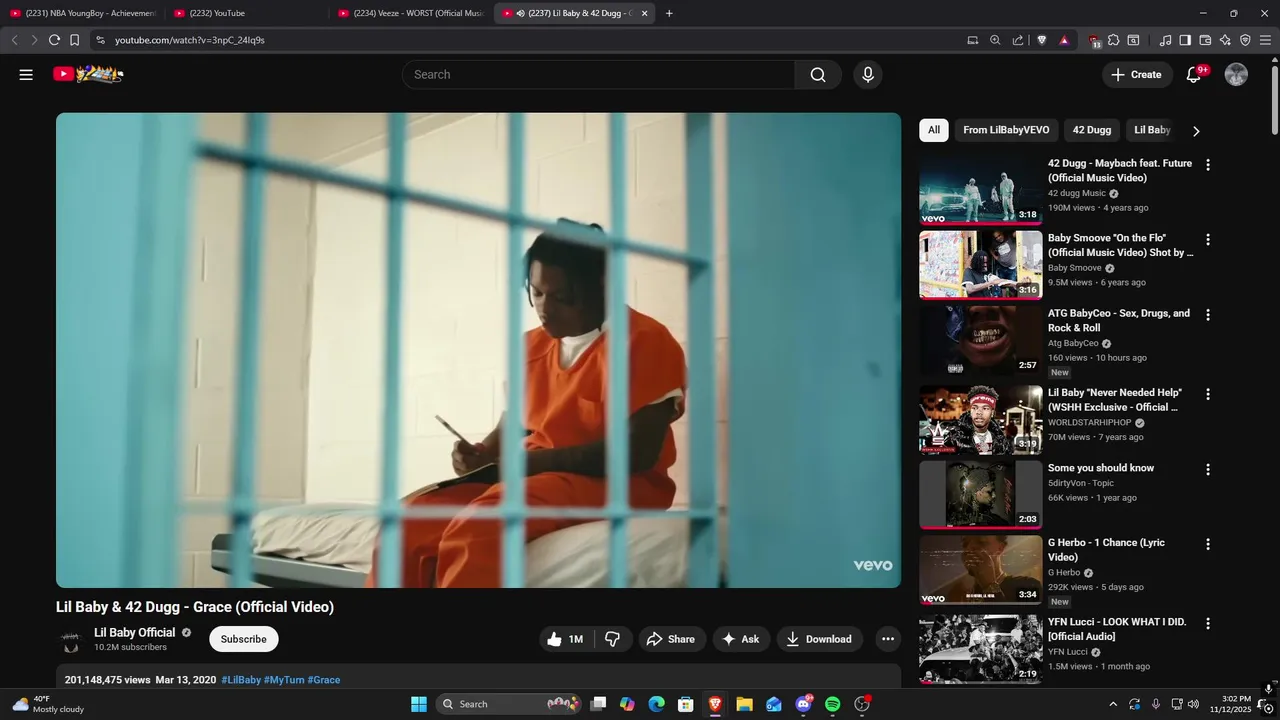Open the Brave Wallet icon

1205,40
